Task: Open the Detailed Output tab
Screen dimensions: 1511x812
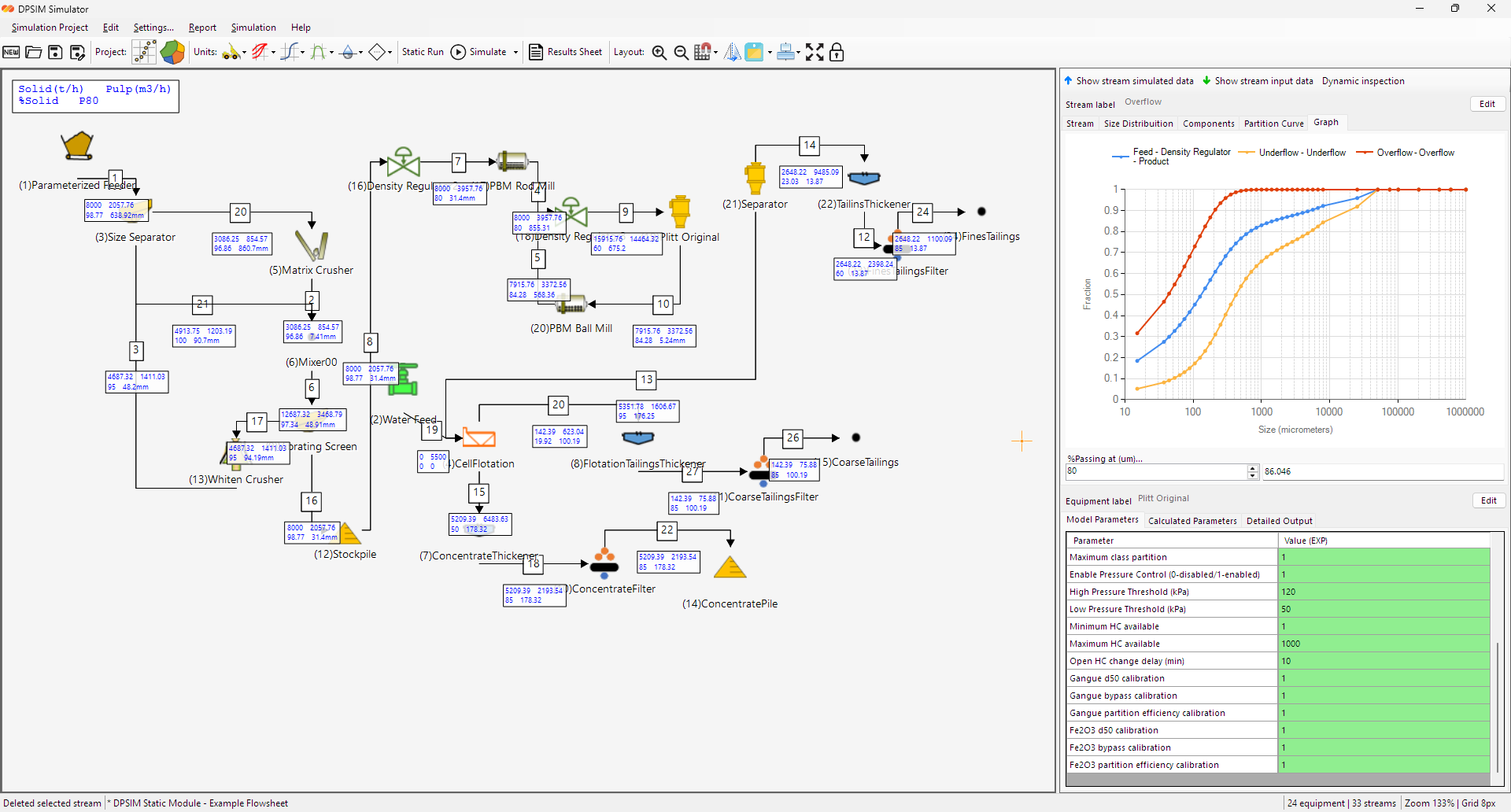Action: click(x=1280, y=521)
